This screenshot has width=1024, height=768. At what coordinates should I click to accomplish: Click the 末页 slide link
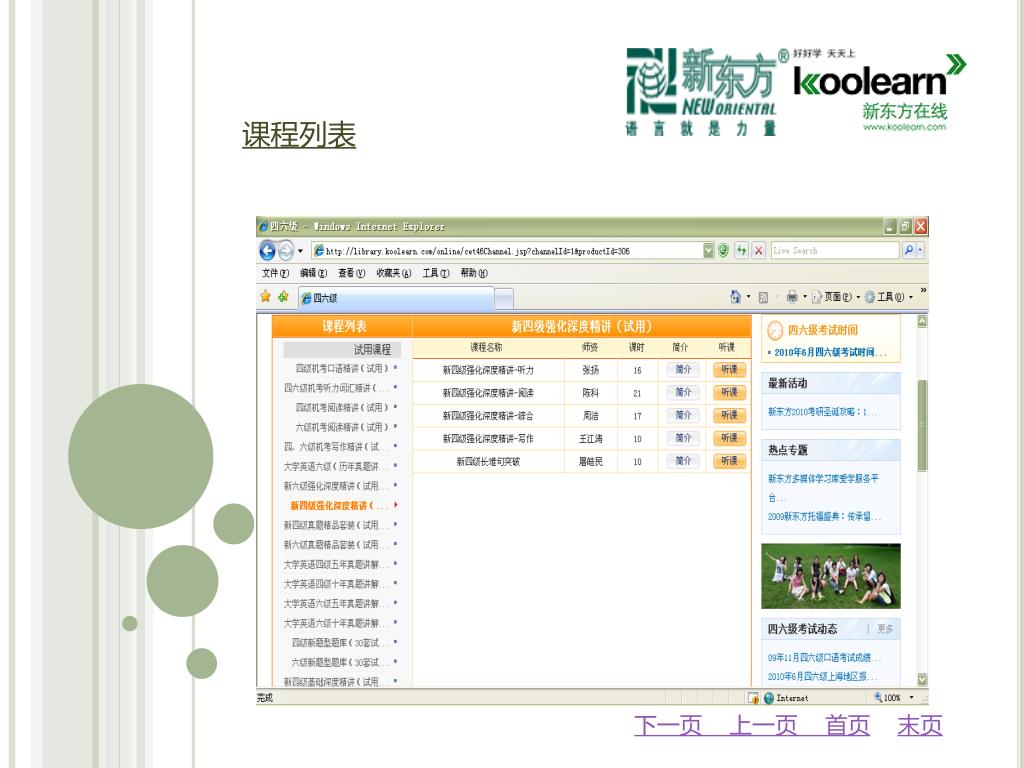920,726
